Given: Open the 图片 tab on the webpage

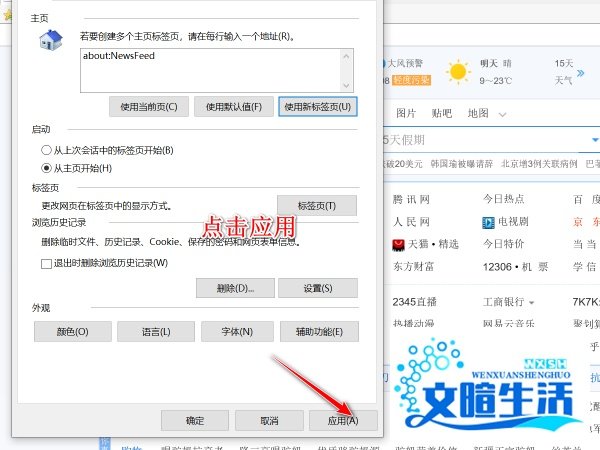Looking at the screenshot, I should point(406,113).
